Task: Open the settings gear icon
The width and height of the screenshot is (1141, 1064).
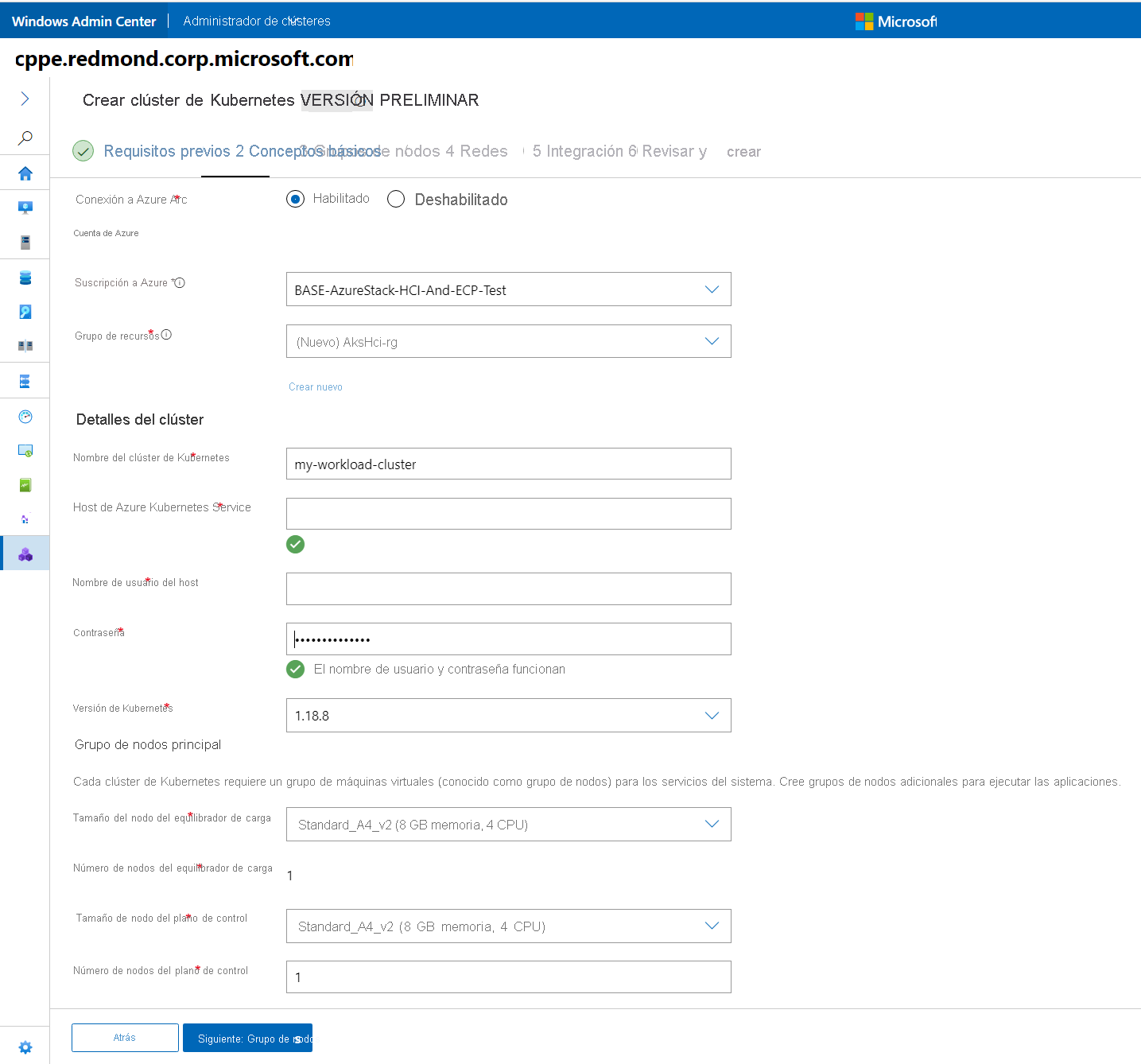Action: pos(25,1047)
